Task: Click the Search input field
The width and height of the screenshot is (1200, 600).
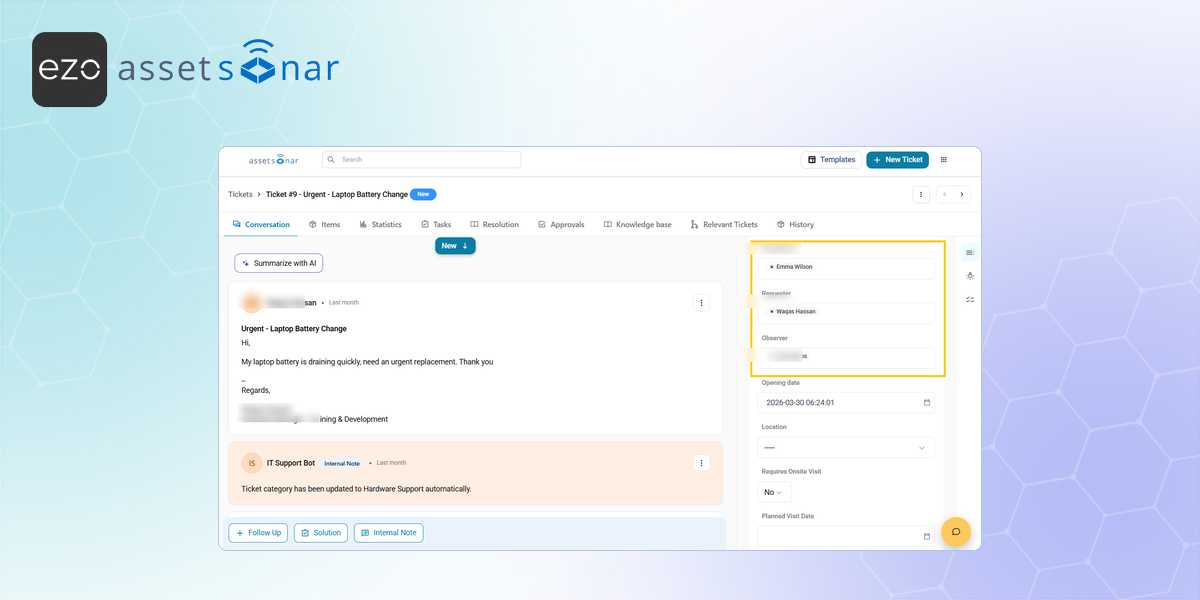Action: click(421, 160)
